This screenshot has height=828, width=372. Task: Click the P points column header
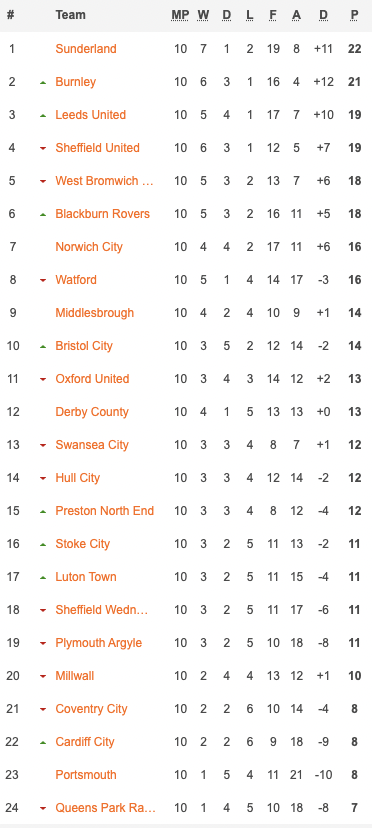[355, 15]
